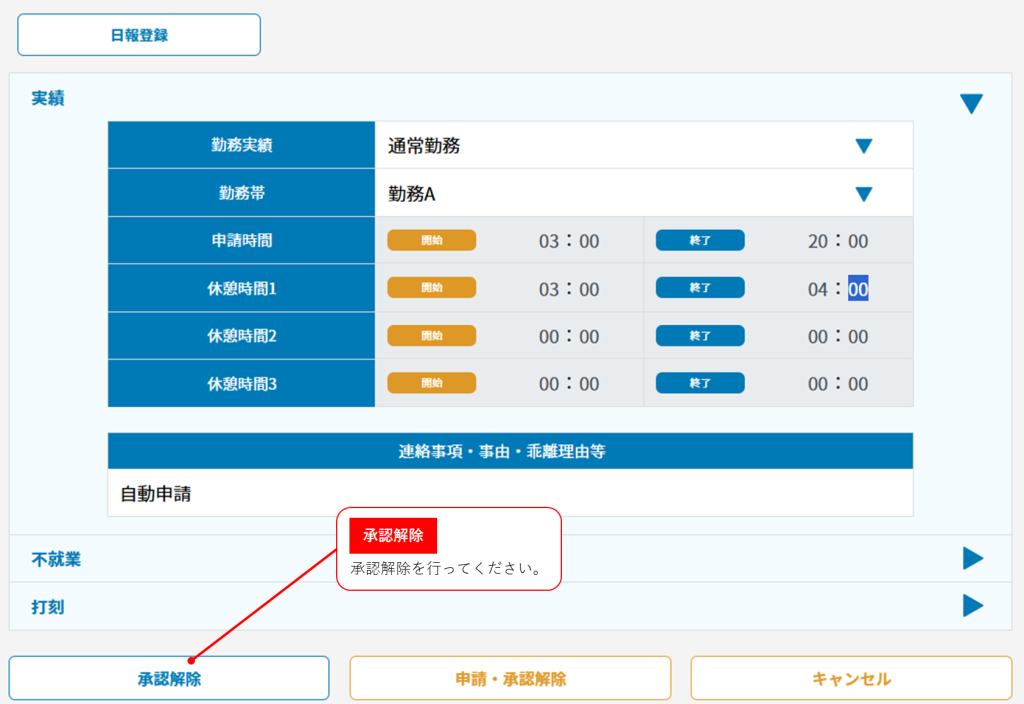This screenshot has width=1024, height=704.
Task: Click the 開始 badge in 休憩時間1 row
Action: pos(432,288)
